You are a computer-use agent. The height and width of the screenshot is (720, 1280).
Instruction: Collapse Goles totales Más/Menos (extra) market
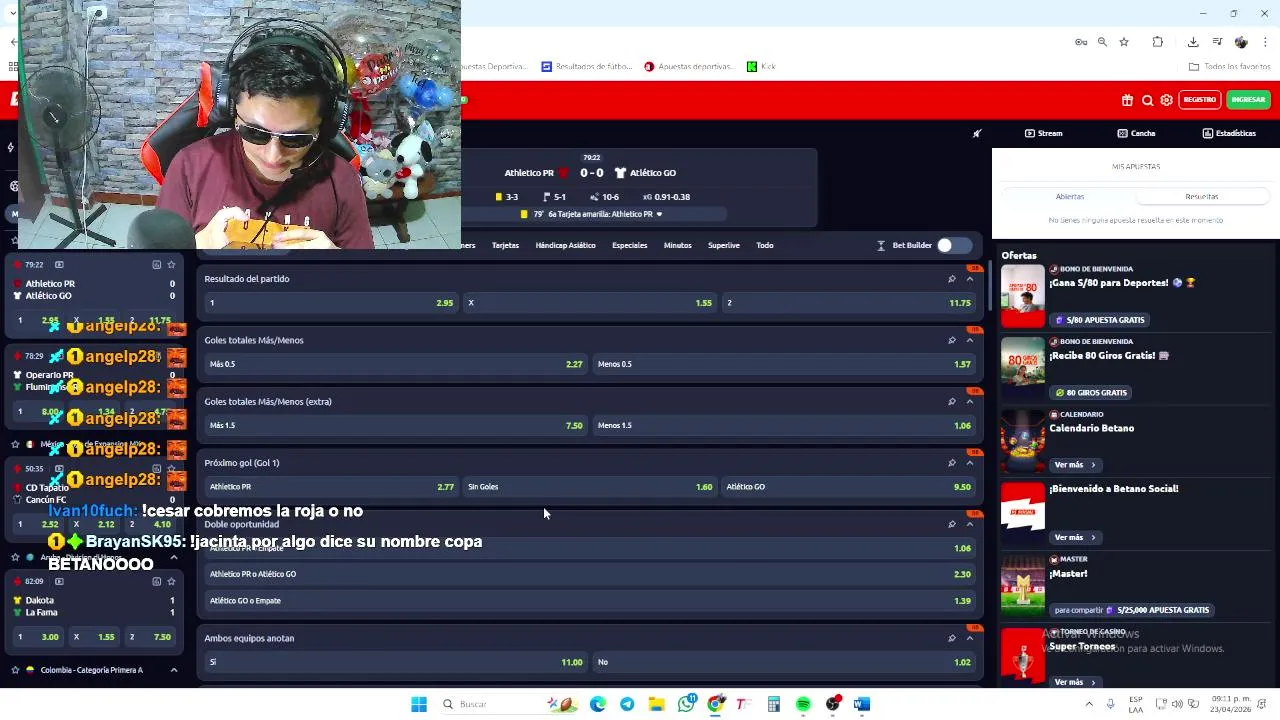(x=969, y=402)
